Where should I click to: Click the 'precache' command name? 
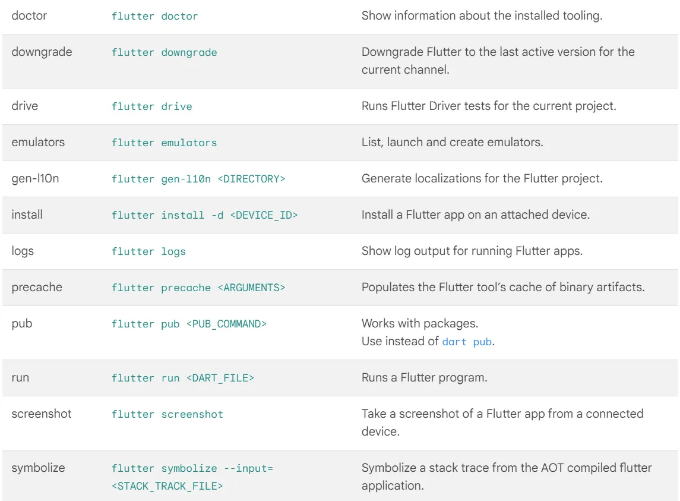(37, 287)
